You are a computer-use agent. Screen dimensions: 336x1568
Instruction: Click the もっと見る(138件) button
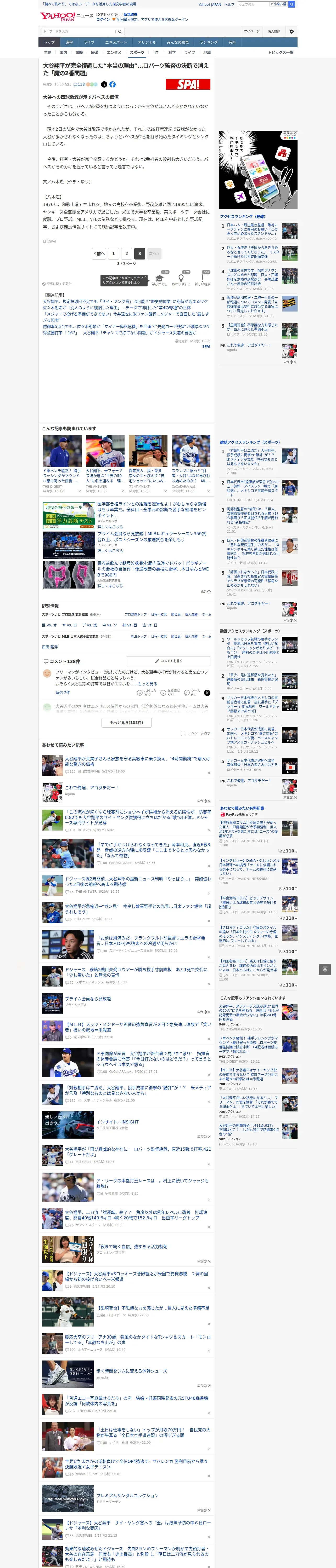pos(127,723)
